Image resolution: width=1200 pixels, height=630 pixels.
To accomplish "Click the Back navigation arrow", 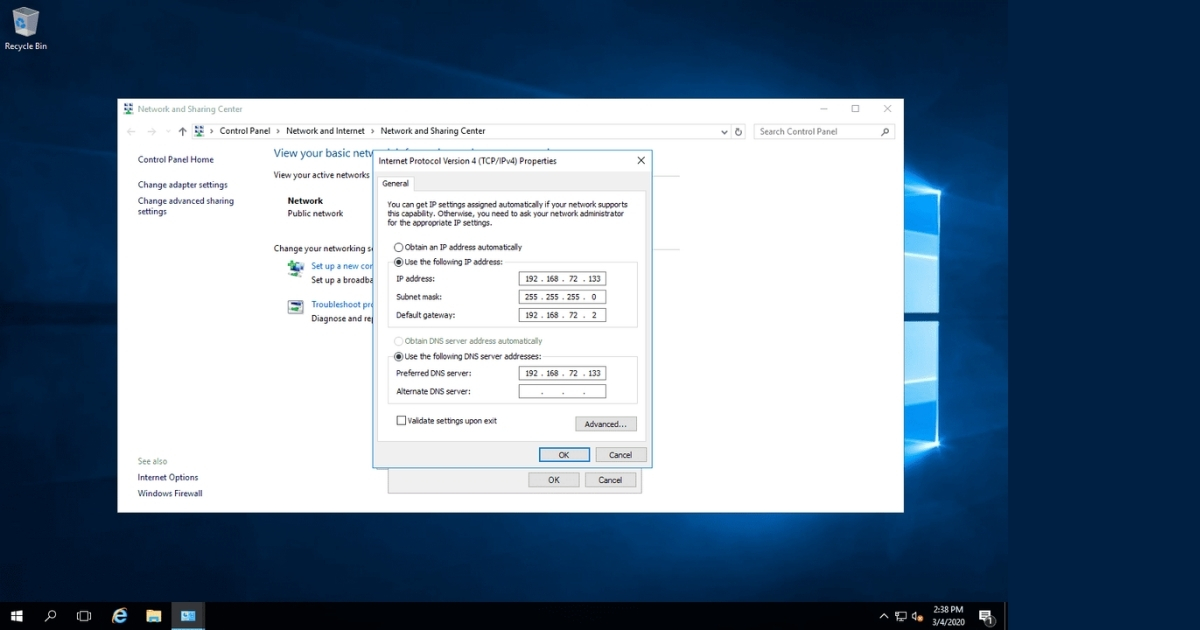I will click(130, 131).
